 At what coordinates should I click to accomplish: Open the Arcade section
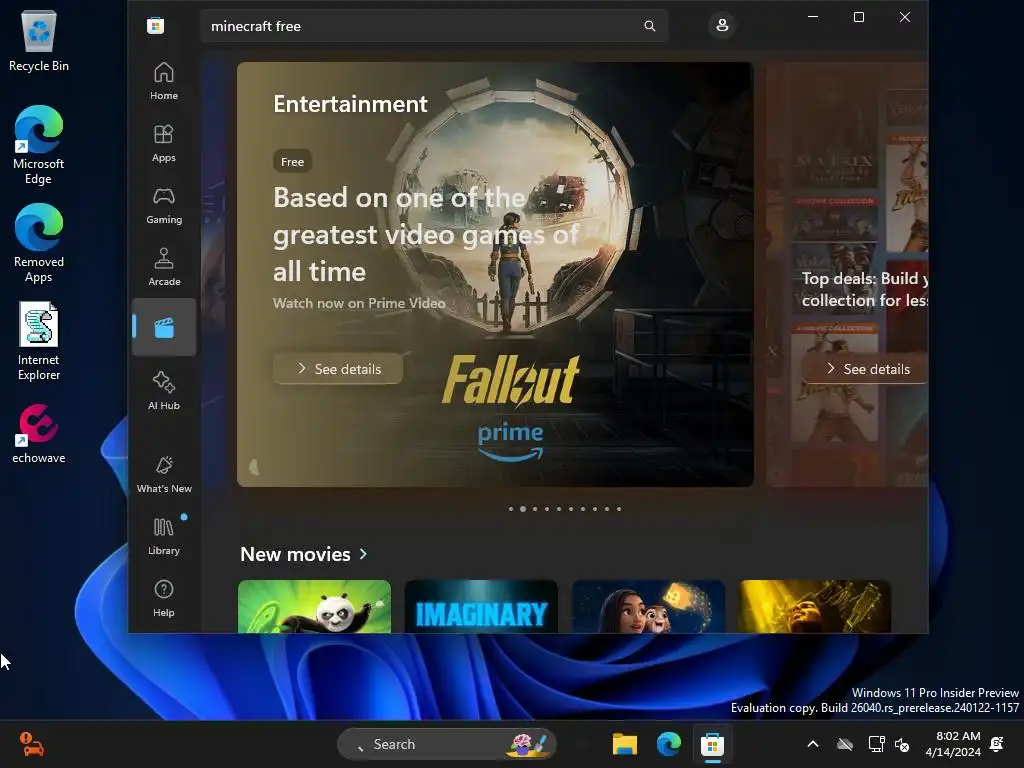coord(163,268)
